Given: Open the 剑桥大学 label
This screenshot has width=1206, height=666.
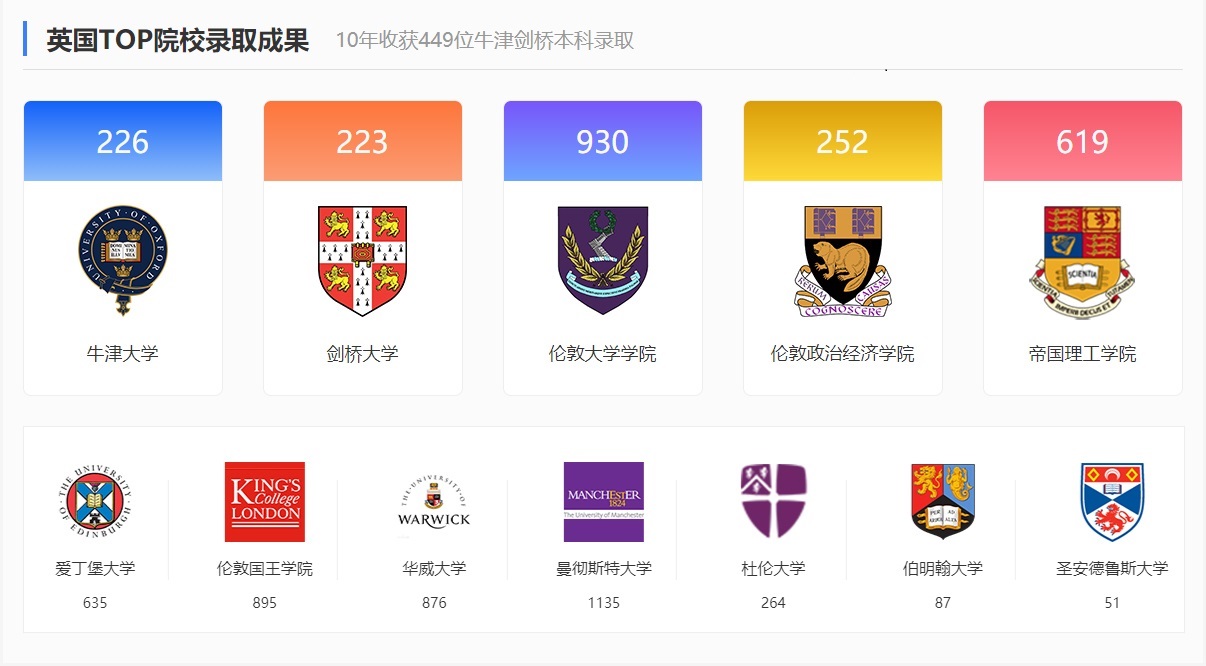Looking at the screenshot, I should click(x=363, y=354).
